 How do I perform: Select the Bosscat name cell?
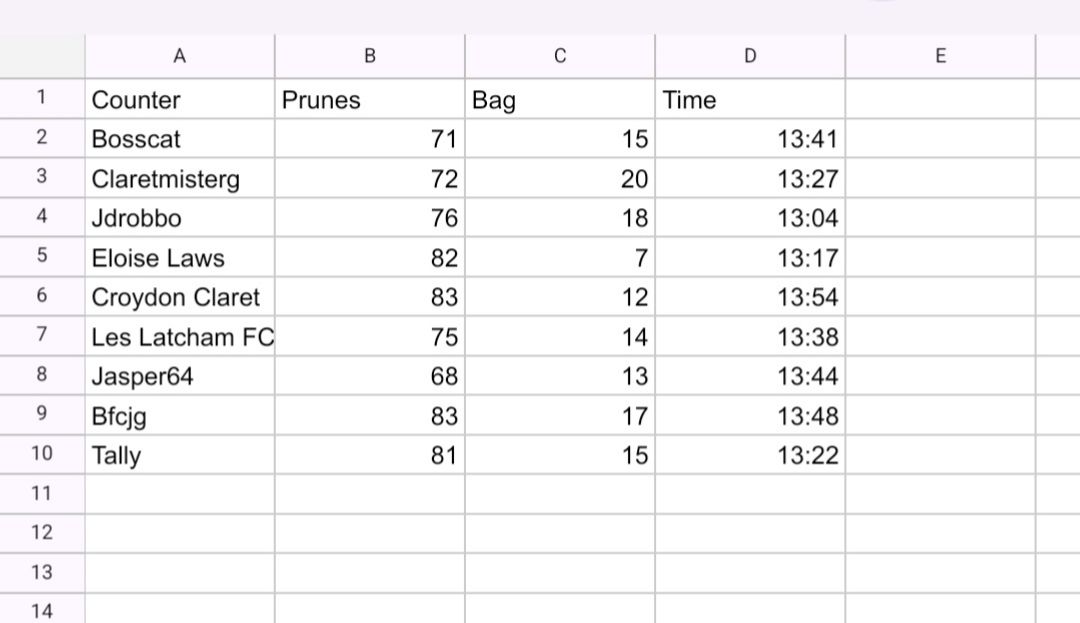(x=179, y=139)
